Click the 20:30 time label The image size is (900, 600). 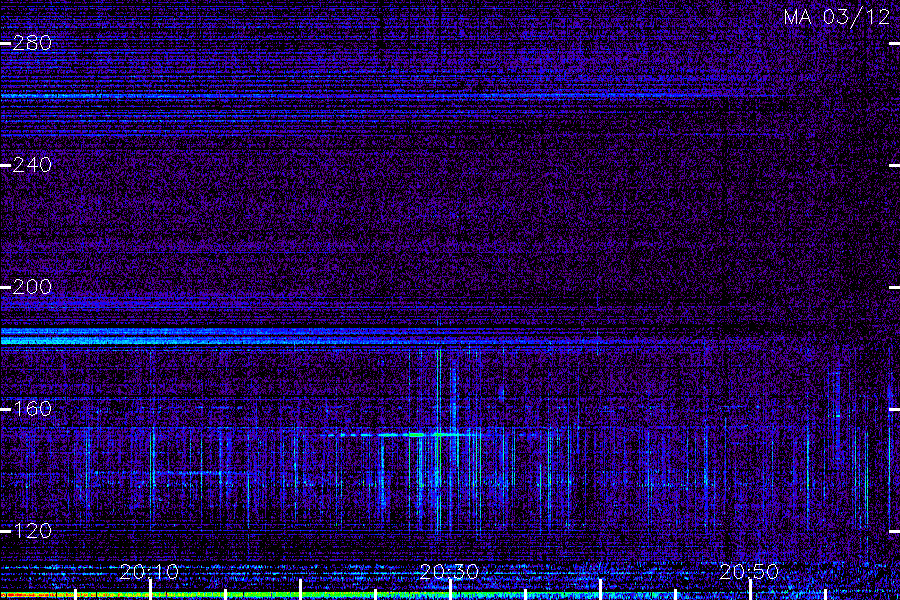click(x=449, y=572)
